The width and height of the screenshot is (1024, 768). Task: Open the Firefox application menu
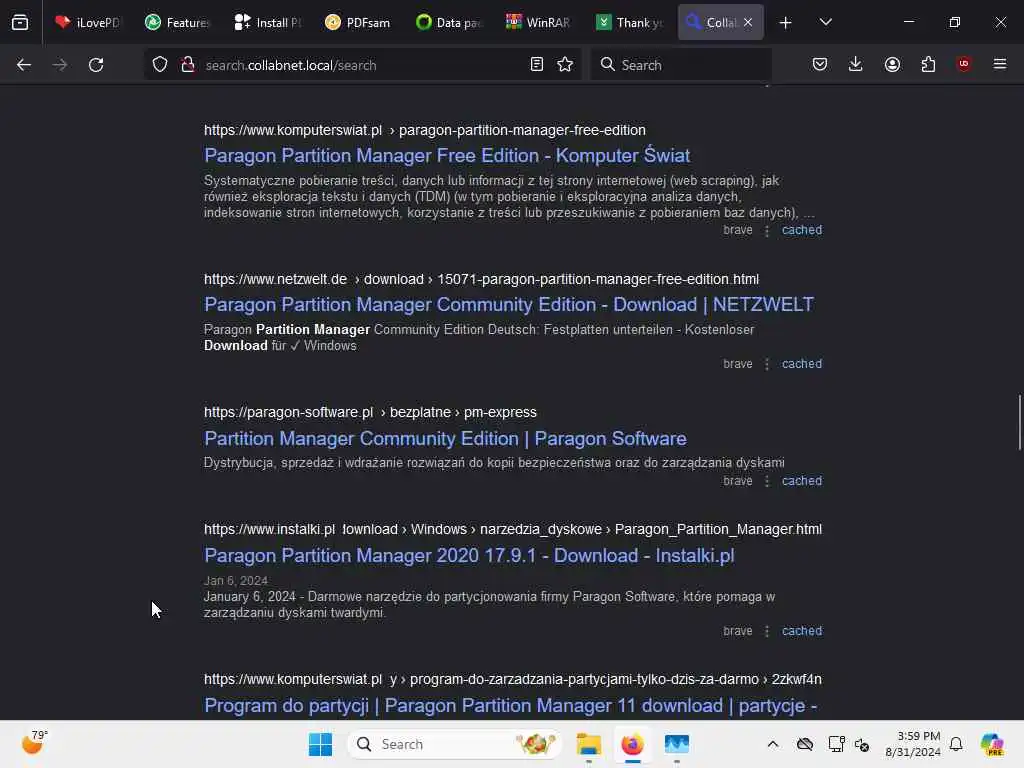[1000, 65]
